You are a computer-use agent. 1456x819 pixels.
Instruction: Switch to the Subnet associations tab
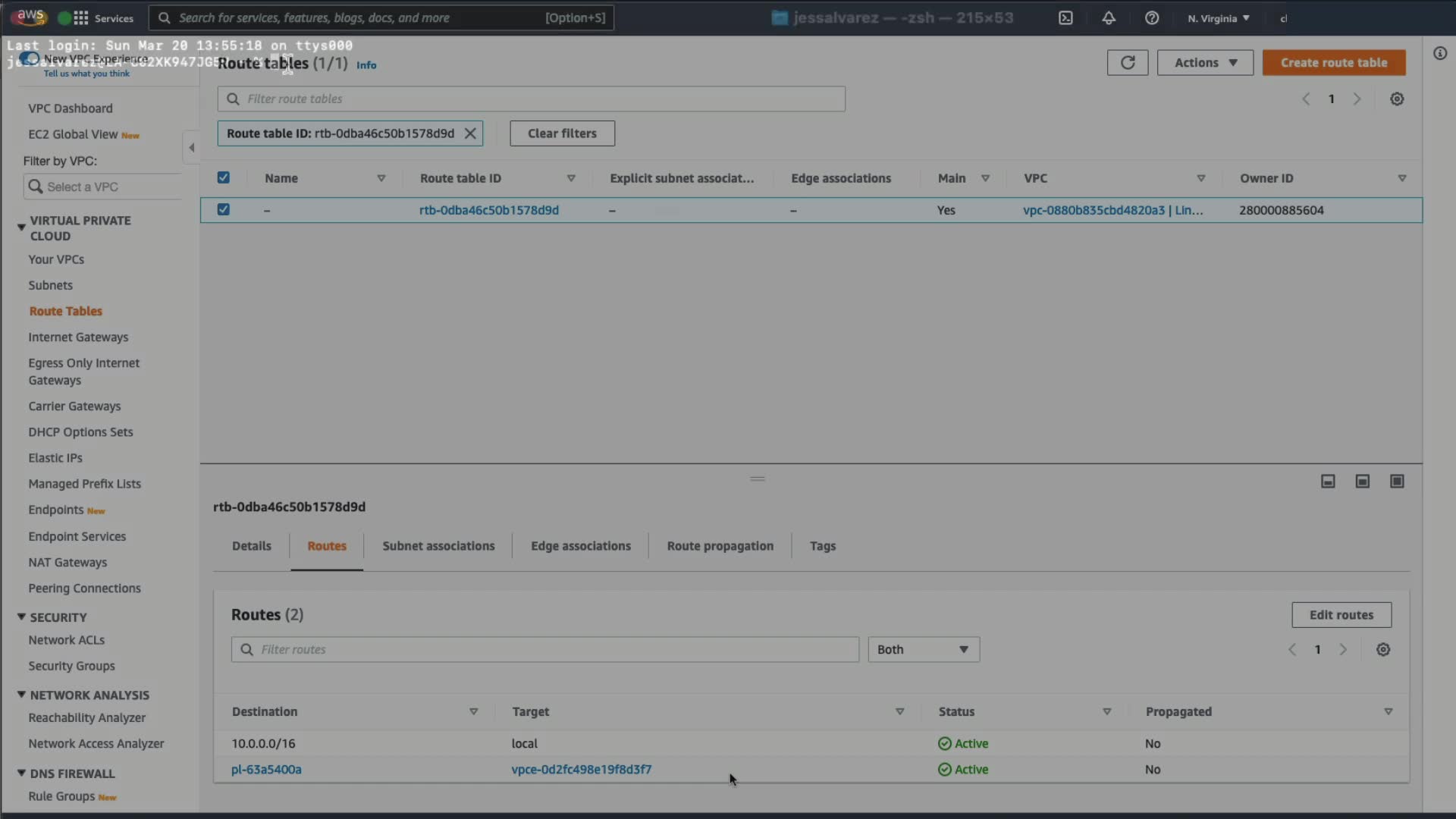click(x=438, y=546)
